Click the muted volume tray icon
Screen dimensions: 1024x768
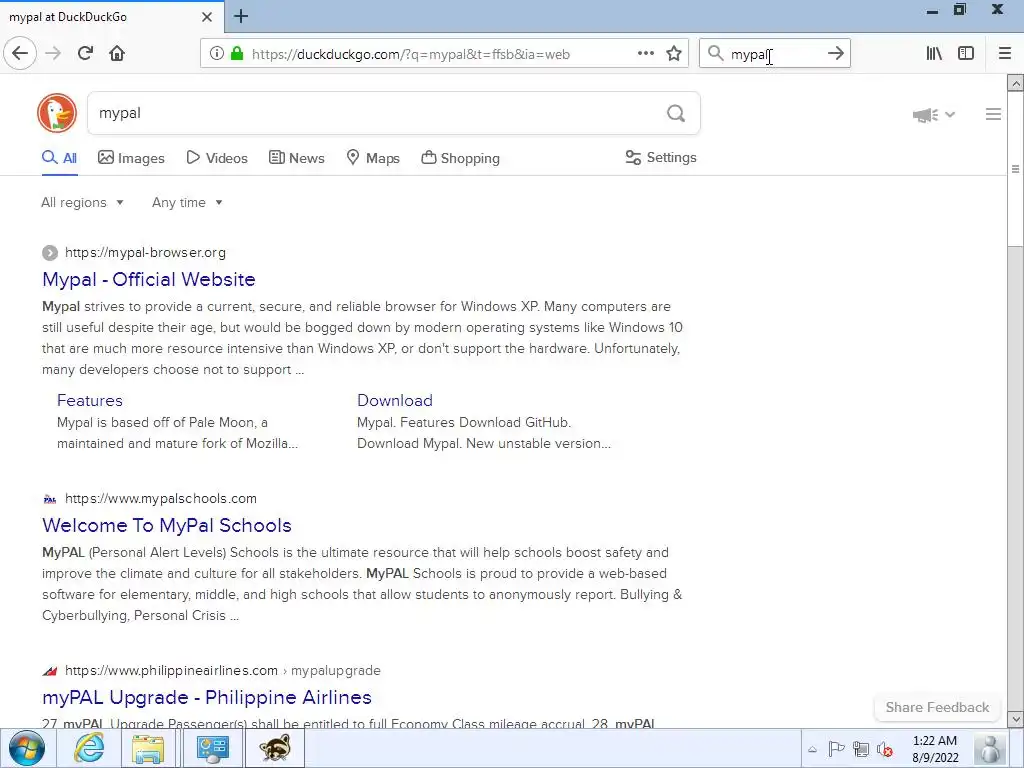point(885,750)
